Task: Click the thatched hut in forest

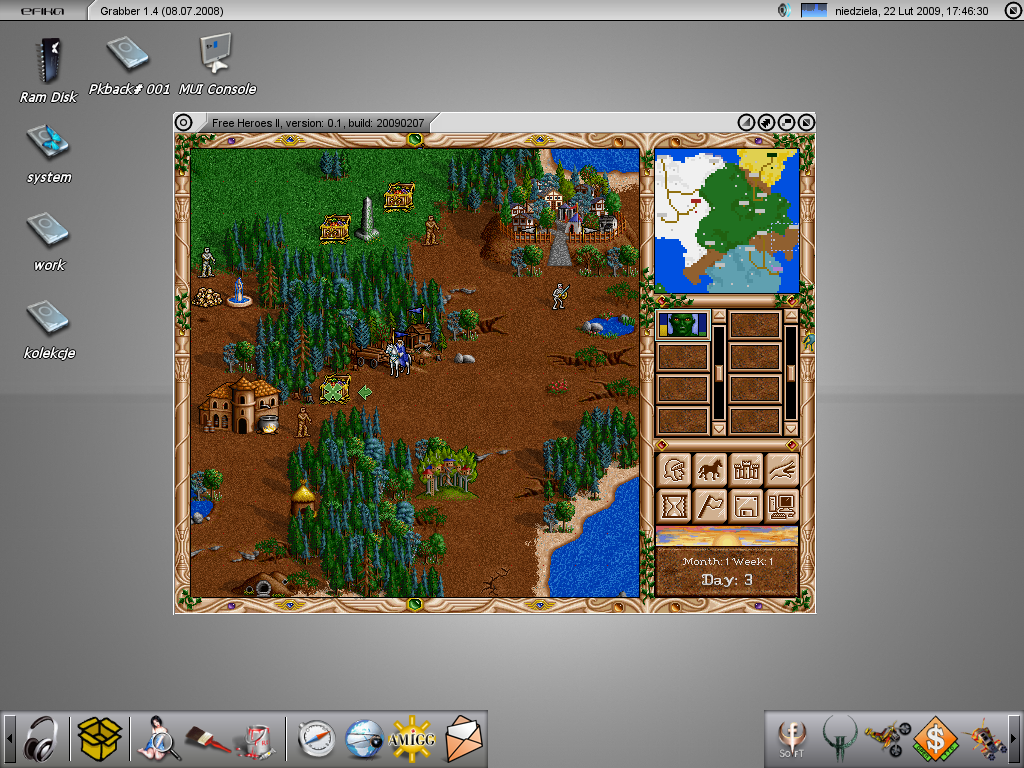Action: [x=302, y=500]
